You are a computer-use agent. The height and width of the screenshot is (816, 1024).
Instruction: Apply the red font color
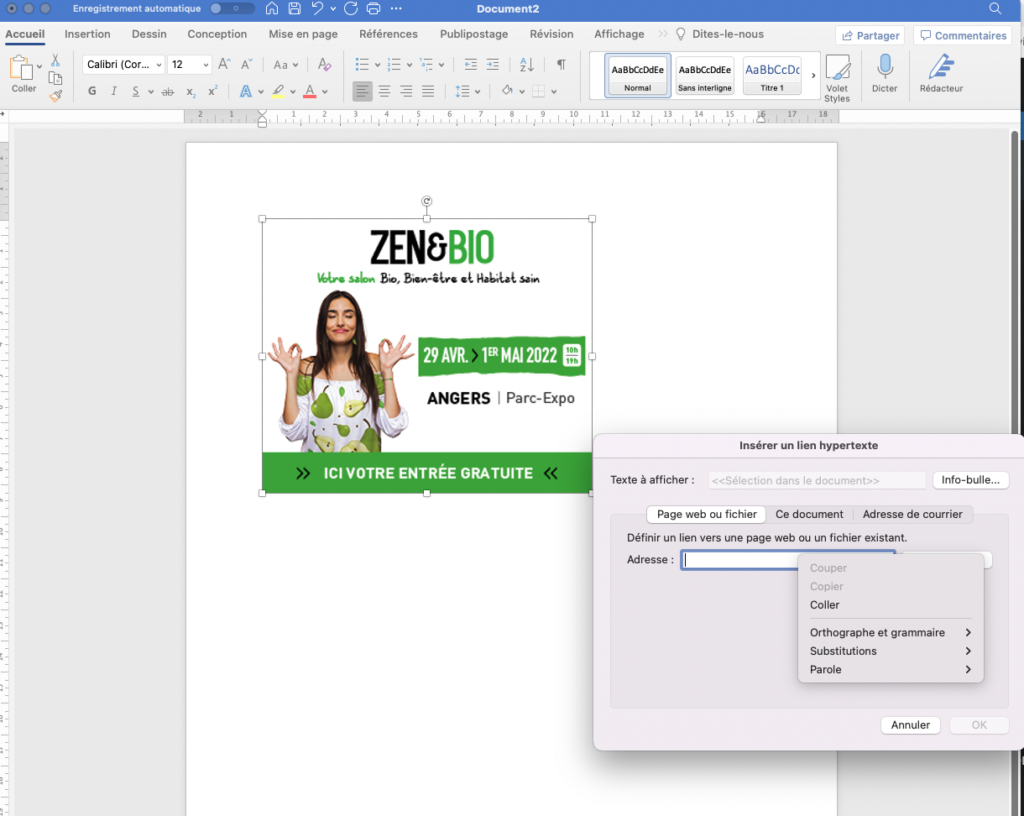click(310, 91)
